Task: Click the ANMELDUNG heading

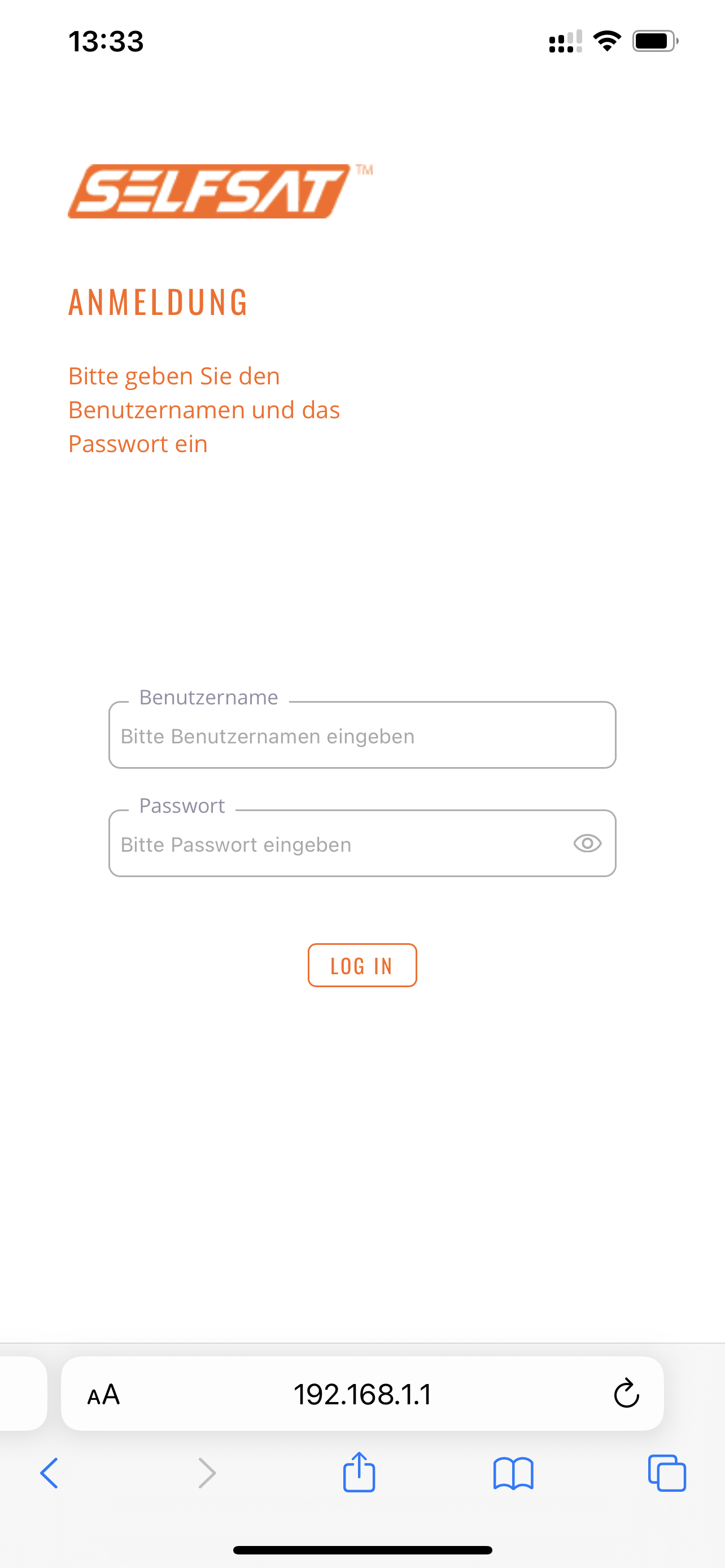Action: (x=158, y=302)
